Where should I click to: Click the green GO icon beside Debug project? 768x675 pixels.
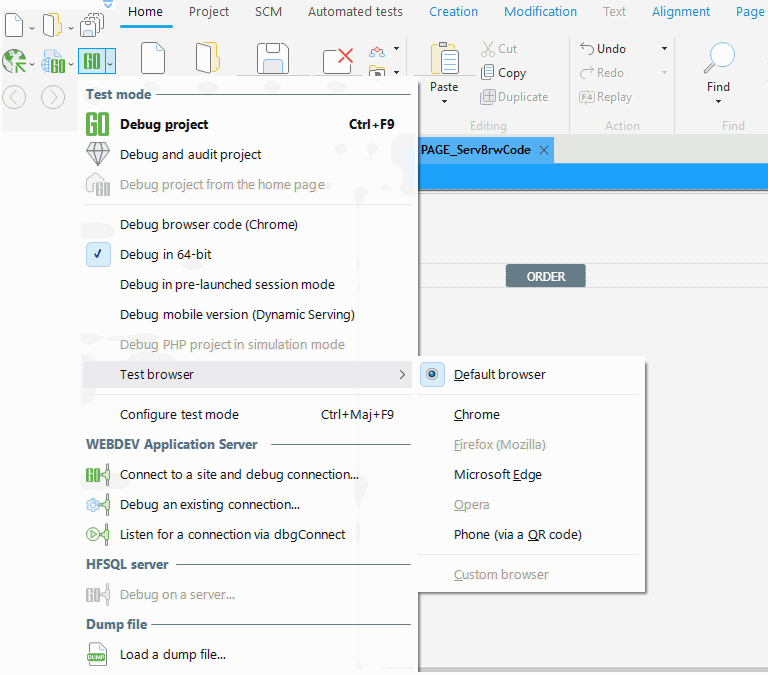point(97,124)
